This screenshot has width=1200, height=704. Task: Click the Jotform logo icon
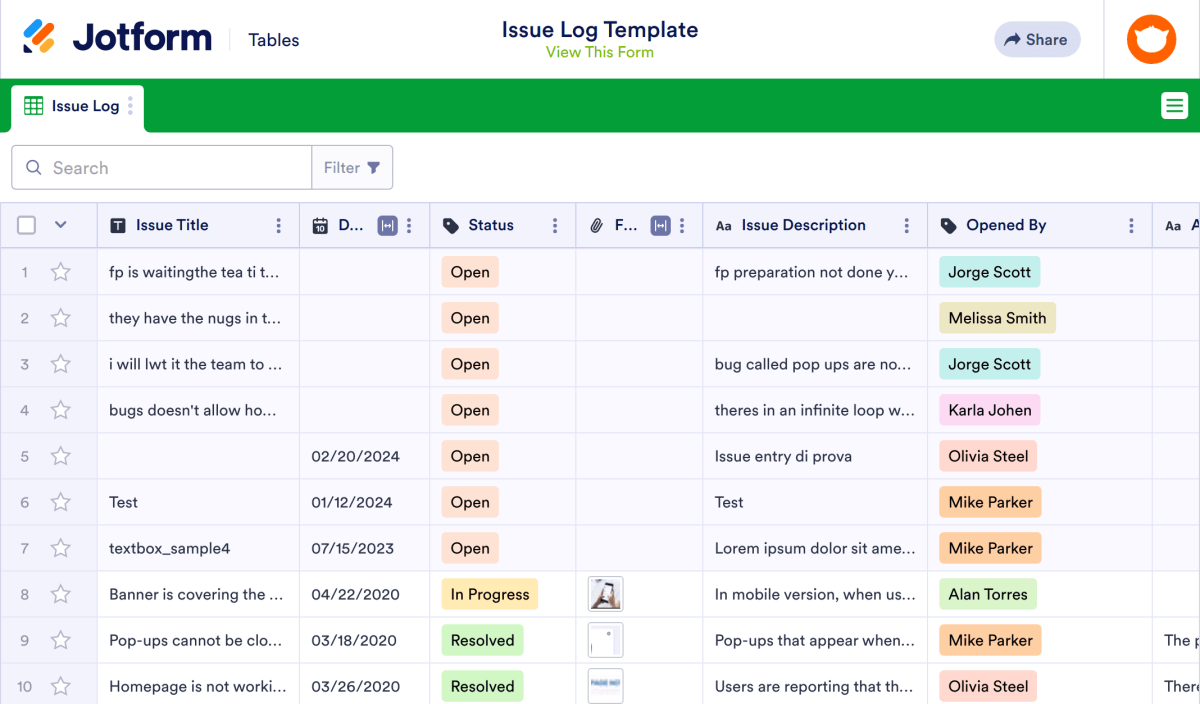(40, 38)
